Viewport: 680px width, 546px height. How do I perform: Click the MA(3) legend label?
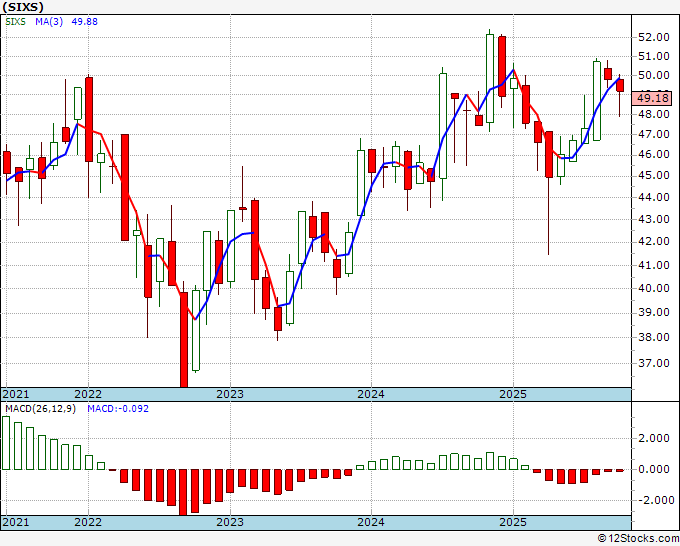pos(49,21)
